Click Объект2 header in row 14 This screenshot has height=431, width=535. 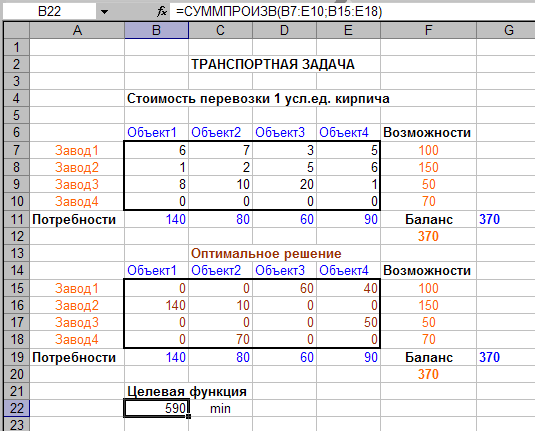pos(216,271)
